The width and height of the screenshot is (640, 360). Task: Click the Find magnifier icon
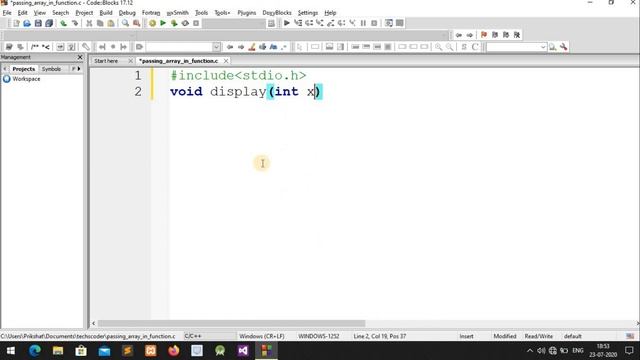[125, 23]
